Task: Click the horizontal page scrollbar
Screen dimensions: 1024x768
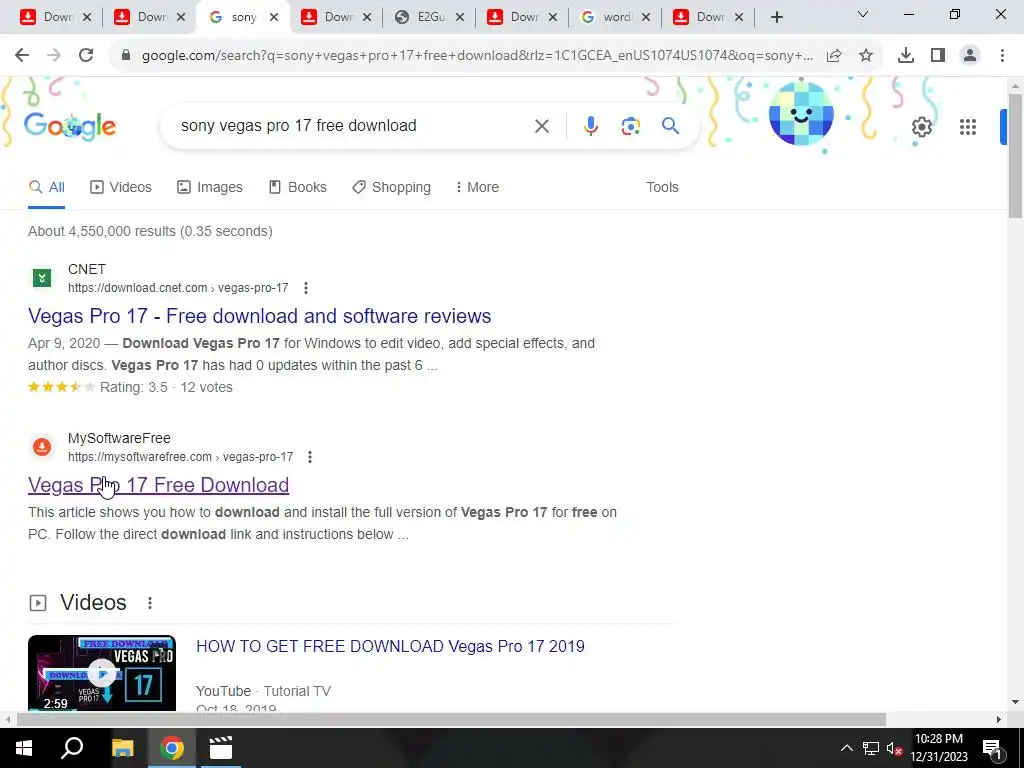Action: (x=451, y=719)
